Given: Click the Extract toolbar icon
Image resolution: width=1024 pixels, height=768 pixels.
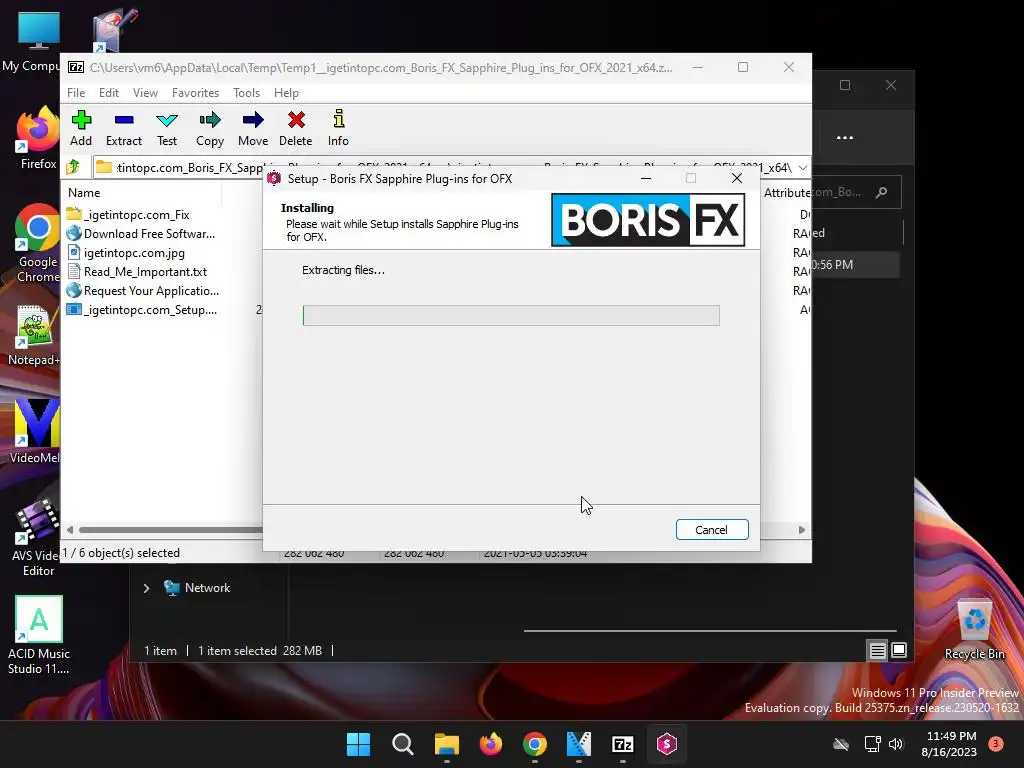Looking at the screenshot, I should (x=123, y=128).
